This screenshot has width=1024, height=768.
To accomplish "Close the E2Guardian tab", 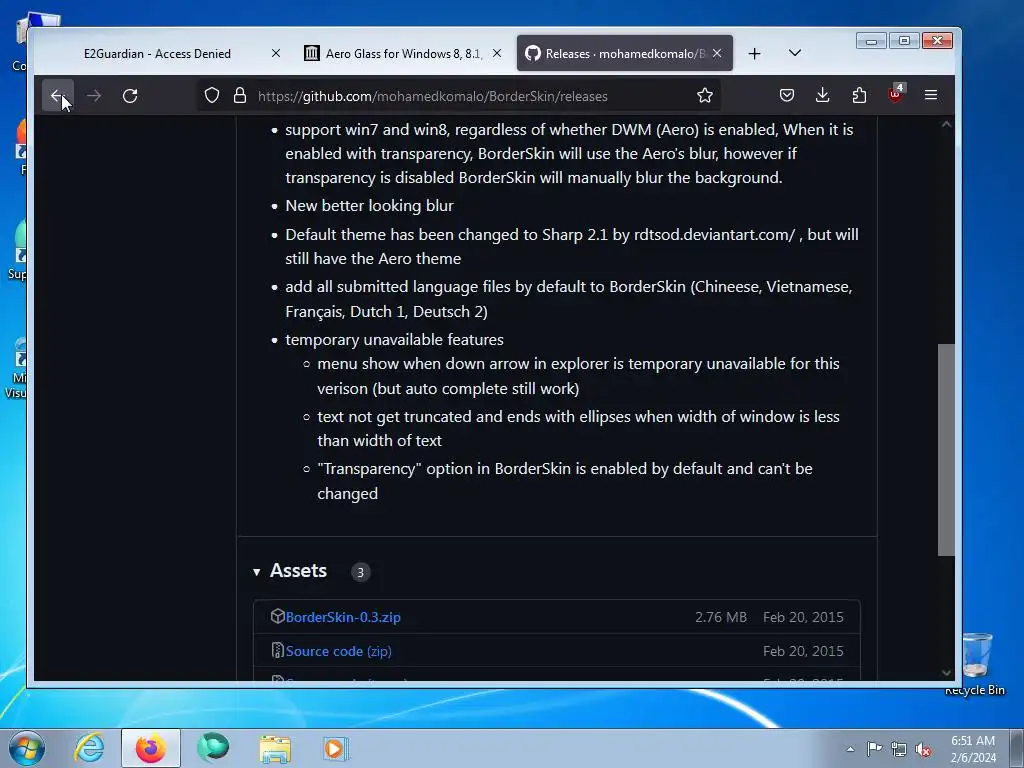I will 276,54.
